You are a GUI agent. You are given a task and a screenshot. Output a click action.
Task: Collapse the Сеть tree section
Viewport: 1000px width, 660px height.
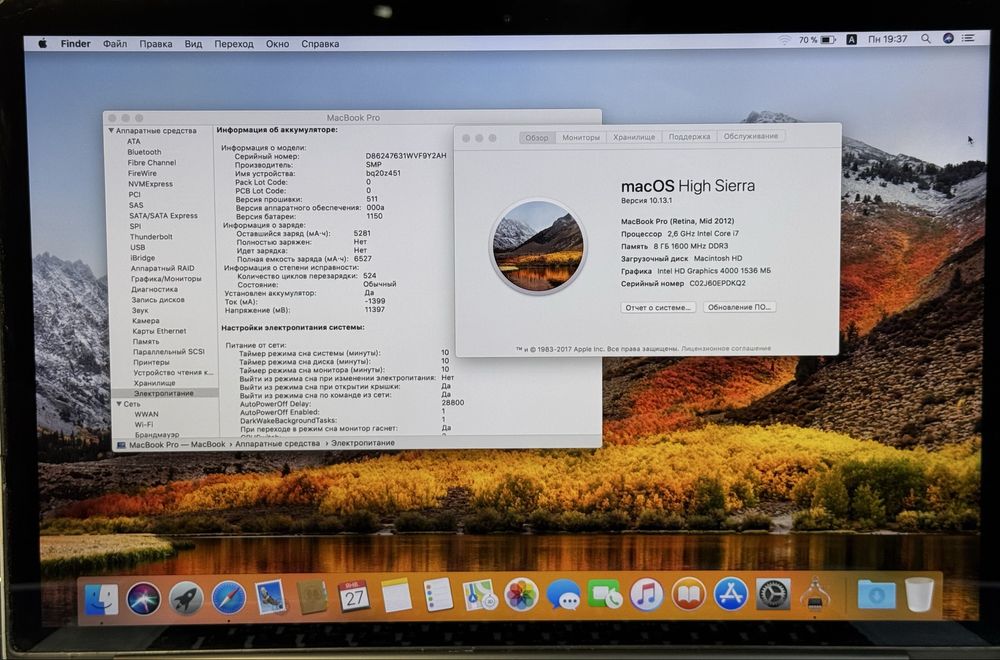[119, 404]
